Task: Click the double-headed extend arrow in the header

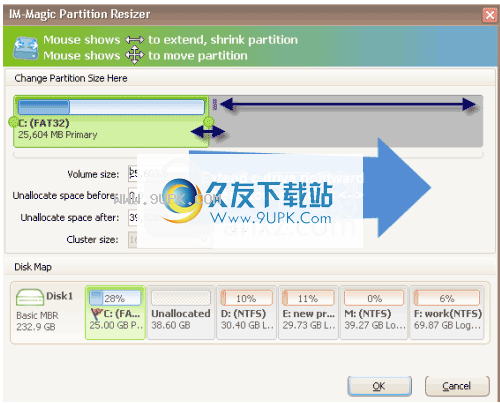Action: click(x=135, y=40)
